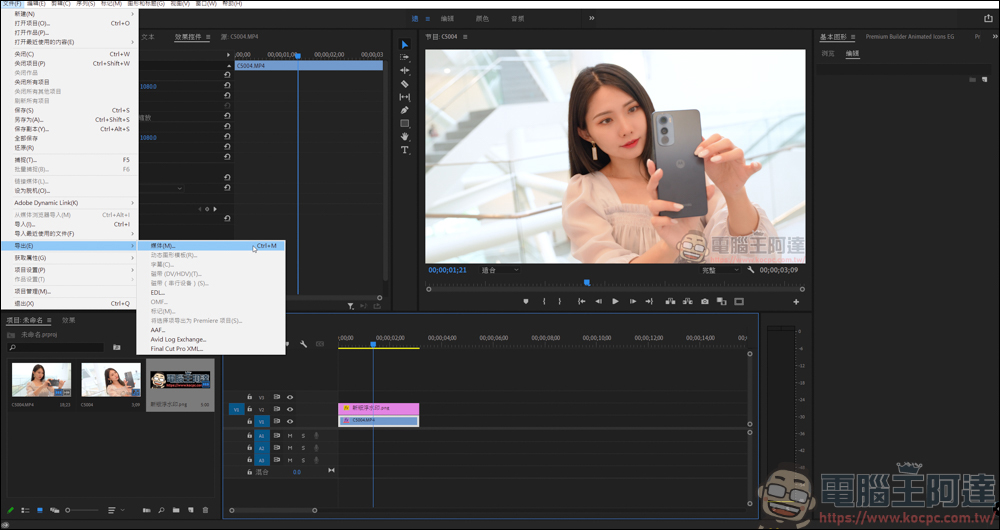
Task: Step forward one frame
Action: coord(633,302)
